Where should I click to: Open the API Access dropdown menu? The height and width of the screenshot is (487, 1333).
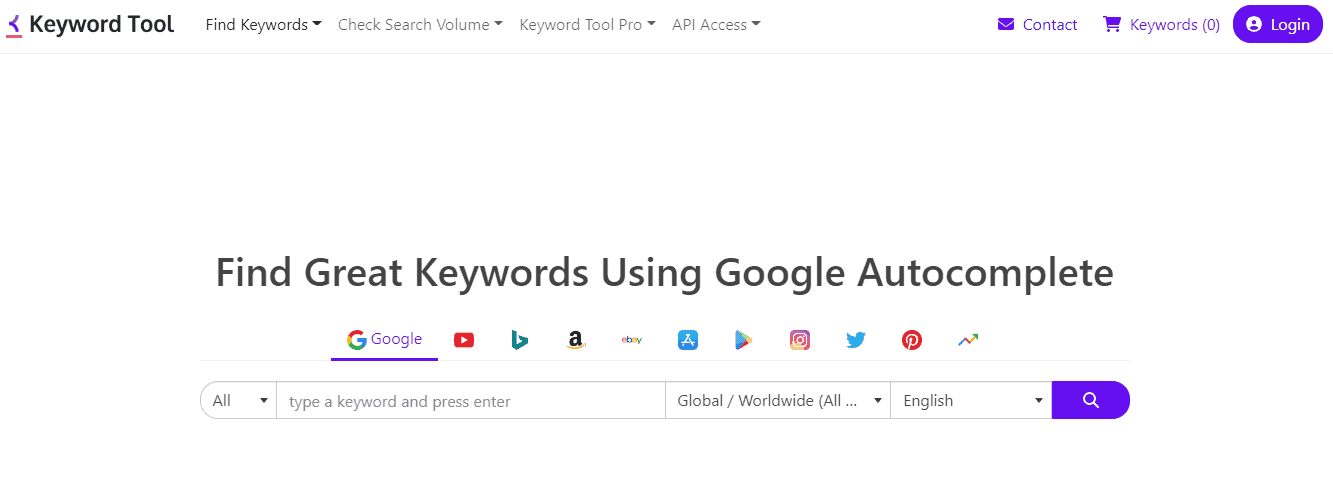coord(716,25)
